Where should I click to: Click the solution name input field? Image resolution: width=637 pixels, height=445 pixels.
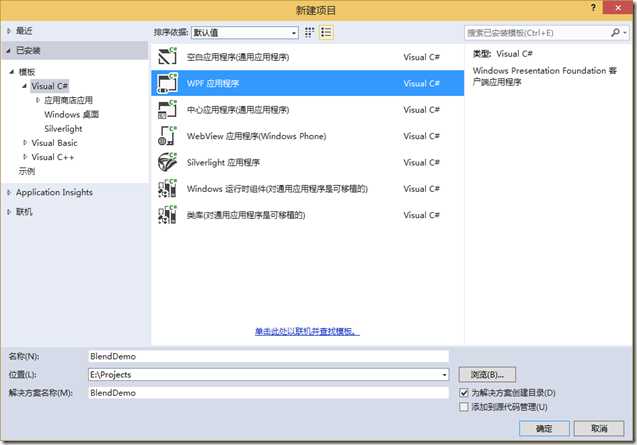(x=269, y=393)
